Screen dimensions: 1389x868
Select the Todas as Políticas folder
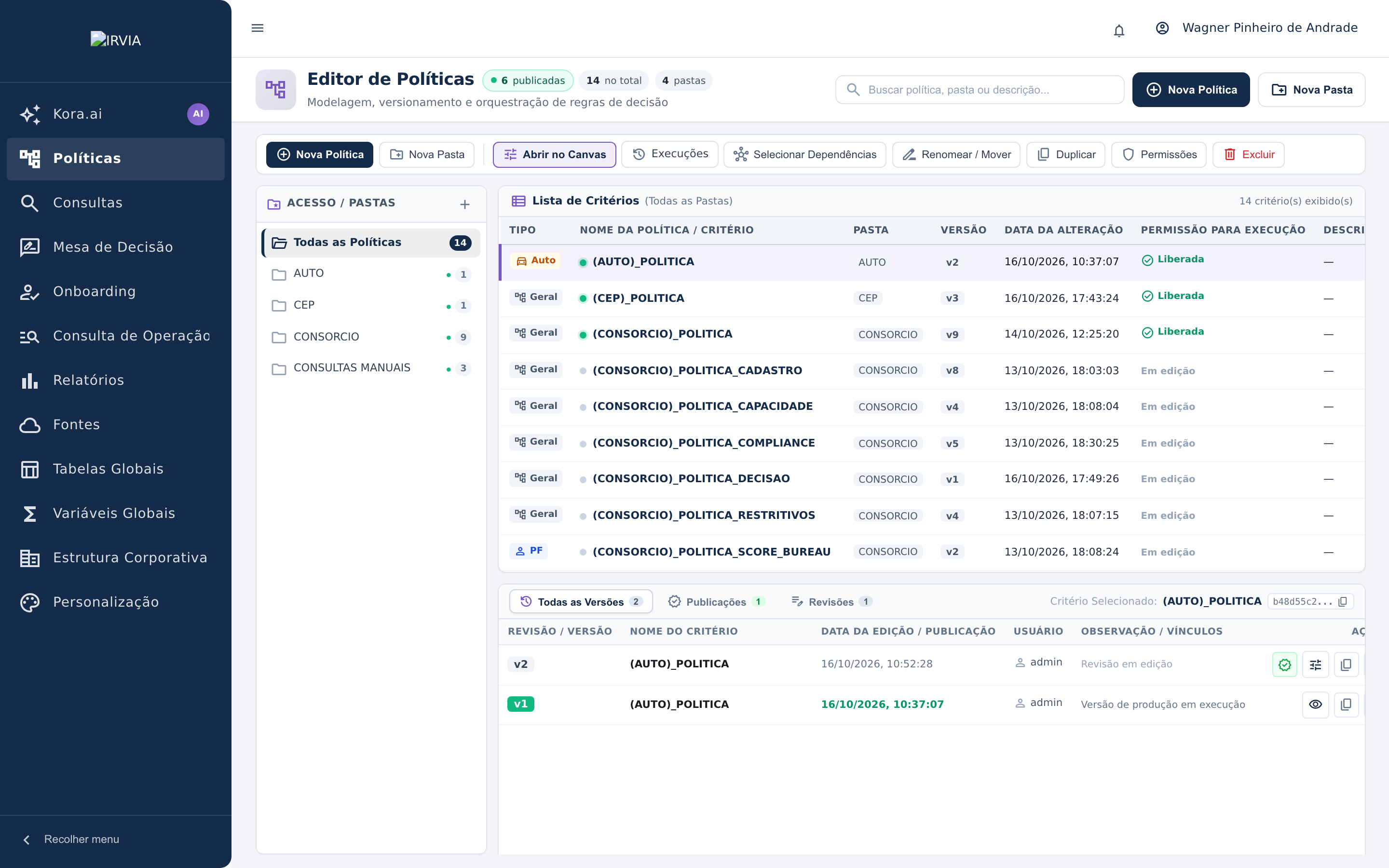(x=371, y=243)
